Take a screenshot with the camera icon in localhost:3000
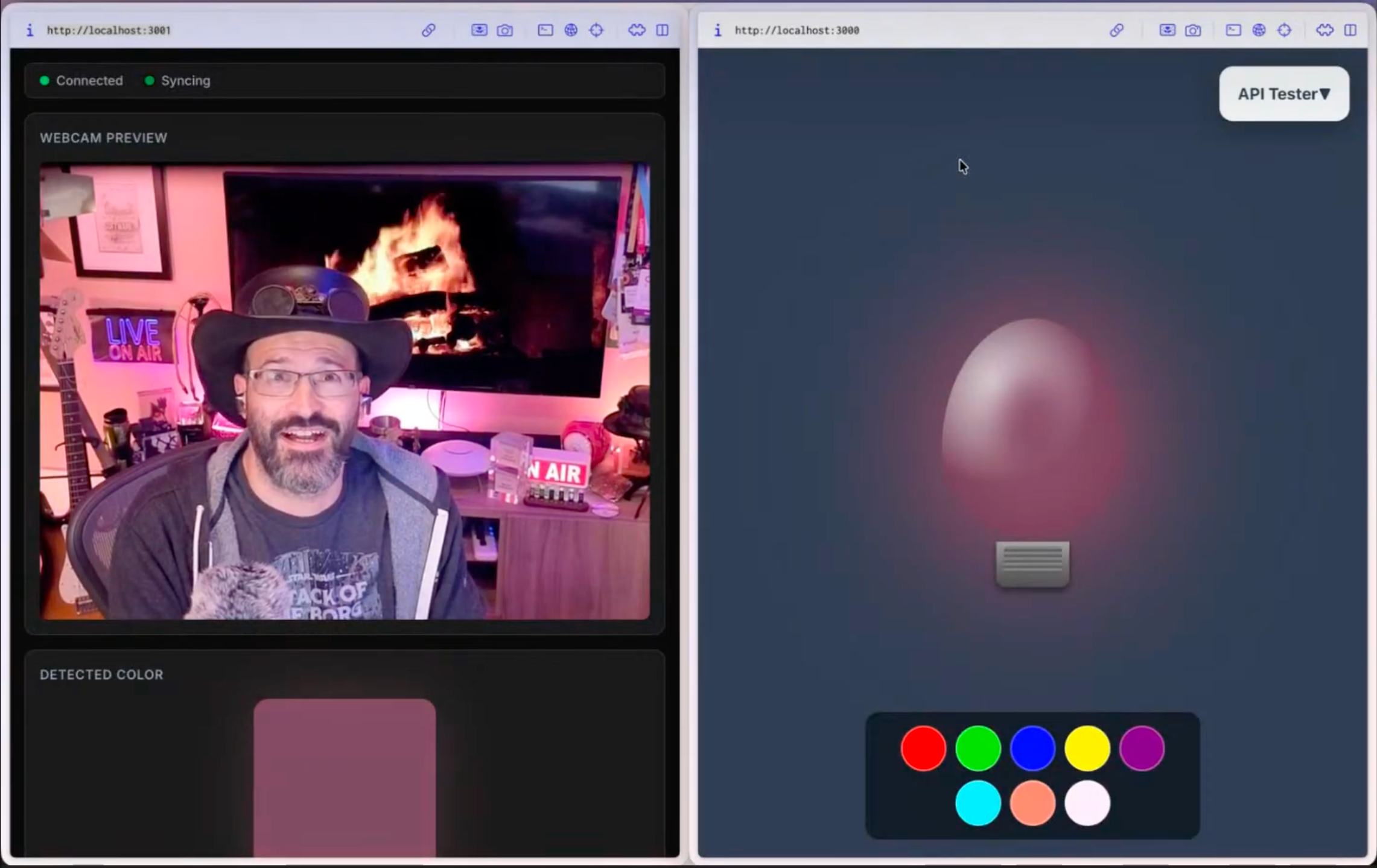This screenshot has width=1377, height=868. pos(1193,30)
